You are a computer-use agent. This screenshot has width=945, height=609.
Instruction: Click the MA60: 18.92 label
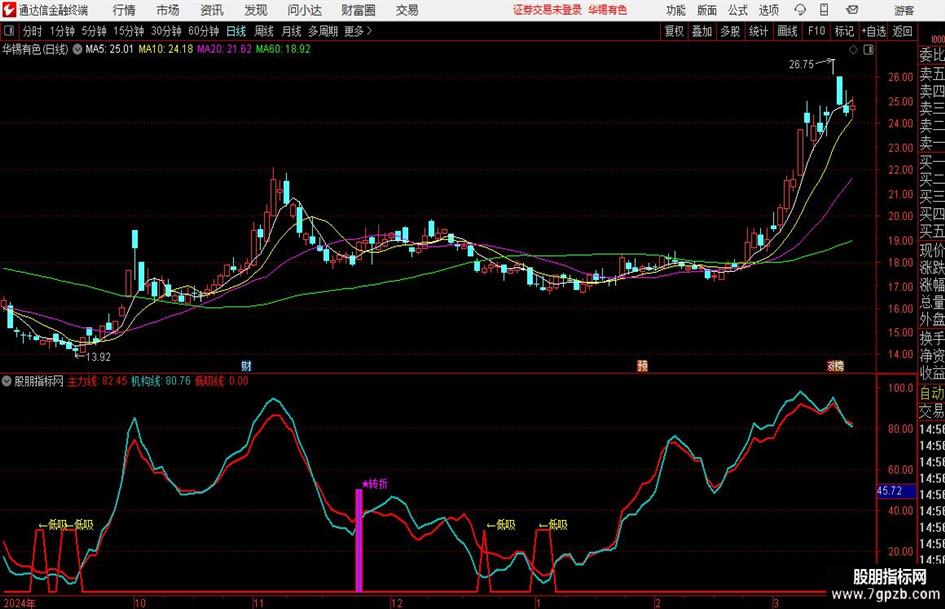pyautogui.click(x=283, y=49)
